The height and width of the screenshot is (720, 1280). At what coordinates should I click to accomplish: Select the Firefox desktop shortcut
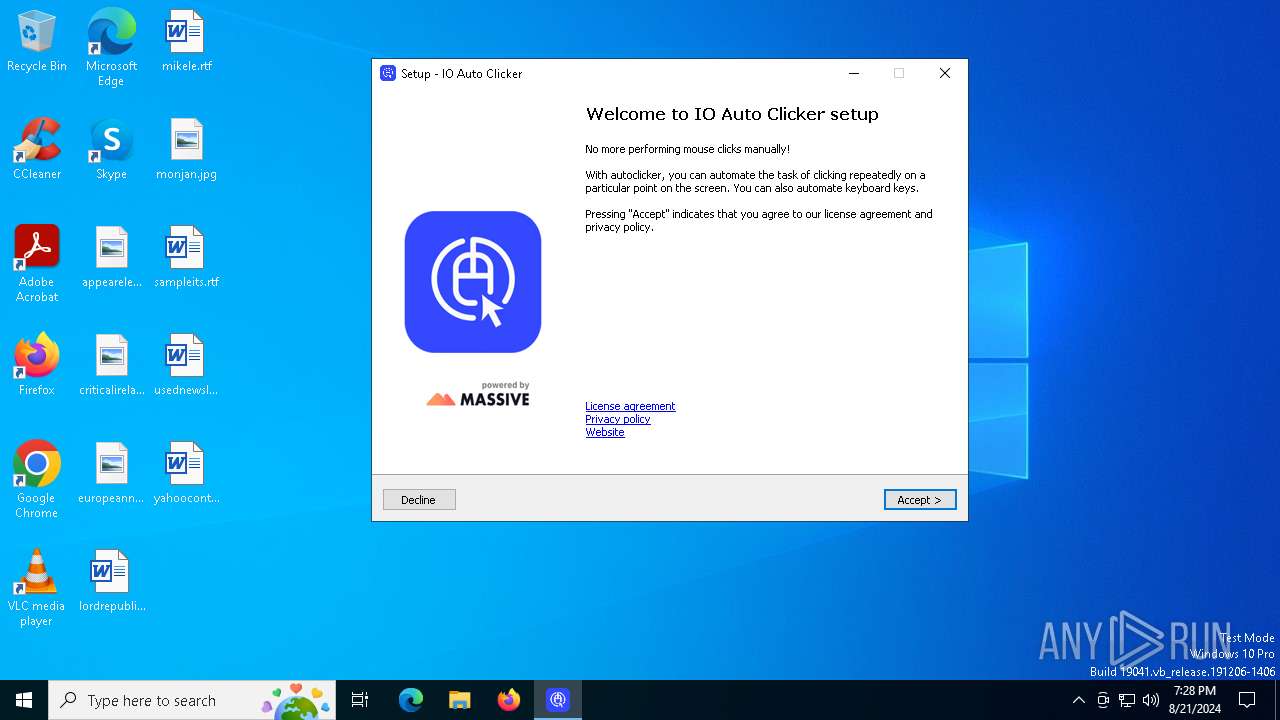click(37, 366)
